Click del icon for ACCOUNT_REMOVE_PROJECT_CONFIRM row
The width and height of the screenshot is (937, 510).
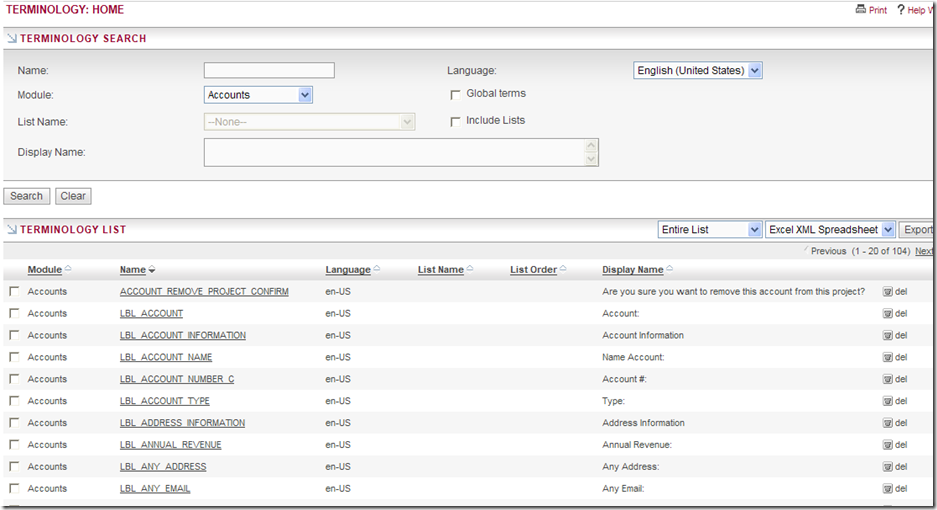887,292
